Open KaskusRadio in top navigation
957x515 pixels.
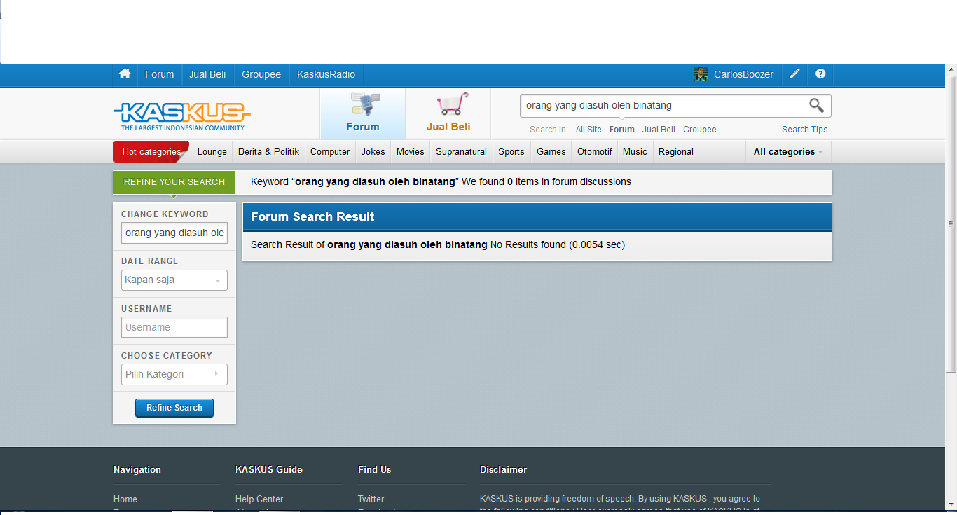coord(326,74)
